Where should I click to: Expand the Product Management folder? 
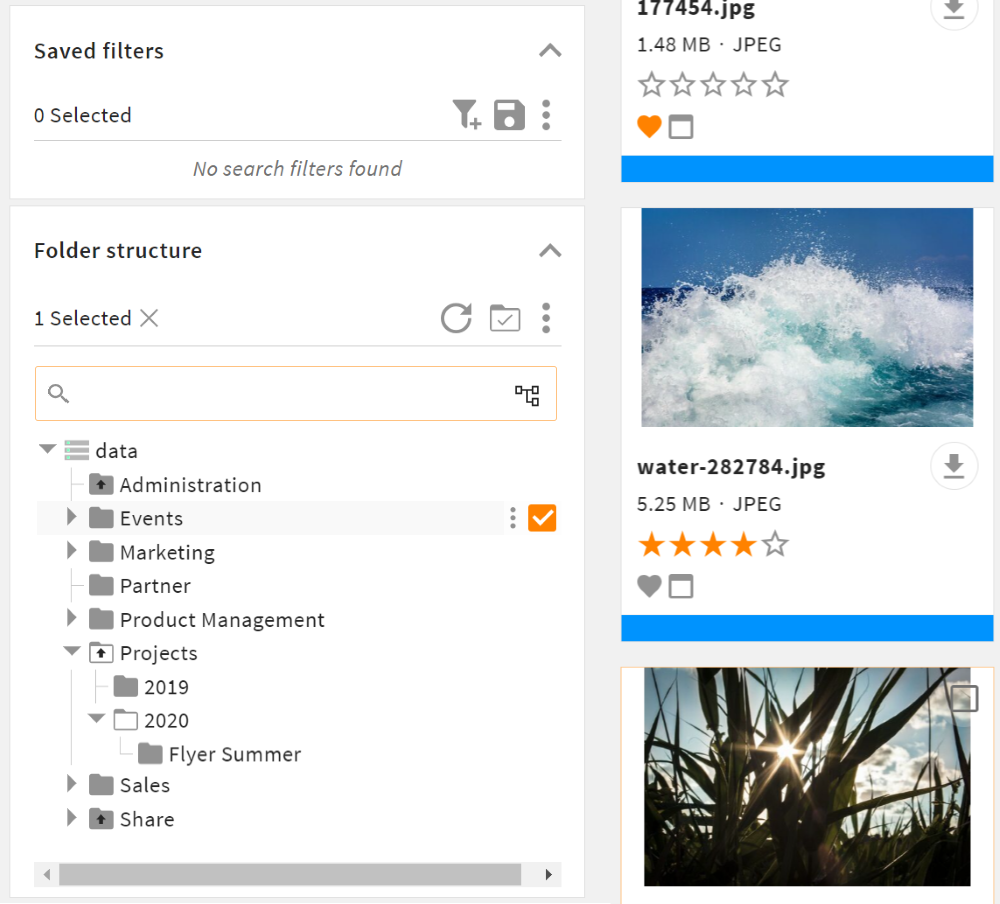click(71, 618)
